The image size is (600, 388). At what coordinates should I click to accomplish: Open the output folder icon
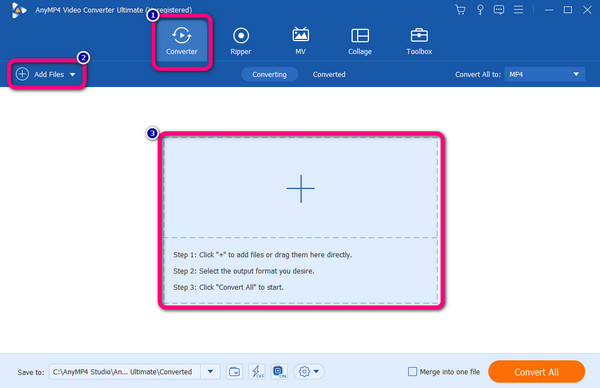(x=234, y=372)
